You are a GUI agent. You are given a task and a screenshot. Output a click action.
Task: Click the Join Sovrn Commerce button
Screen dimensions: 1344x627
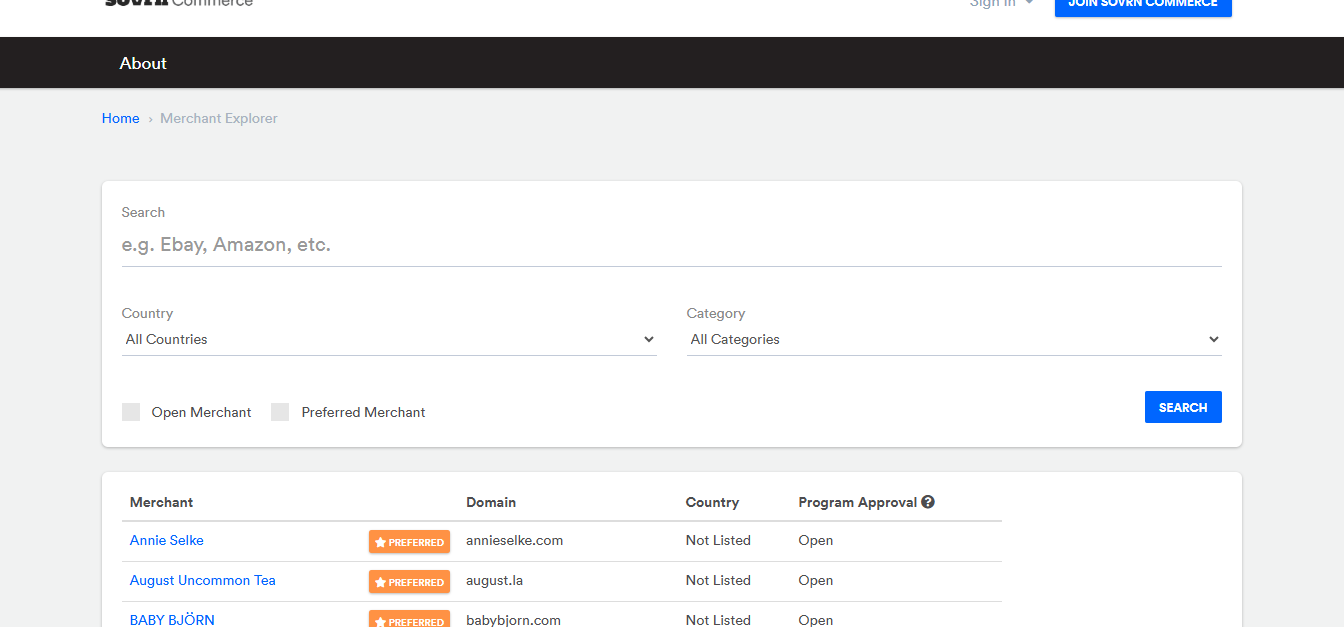tap(1143, 6)
